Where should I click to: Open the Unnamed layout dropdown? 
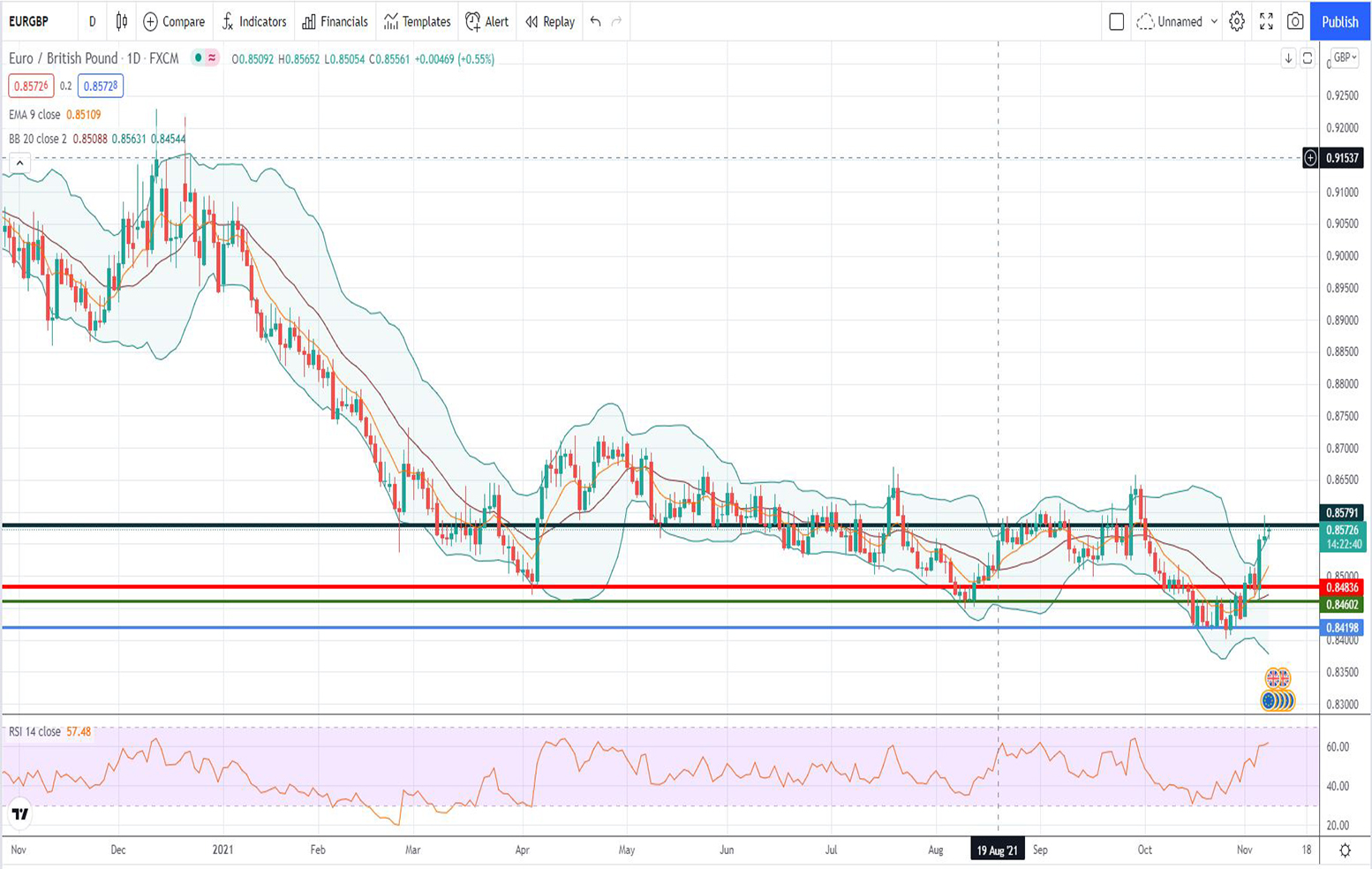coord(1179,21)
